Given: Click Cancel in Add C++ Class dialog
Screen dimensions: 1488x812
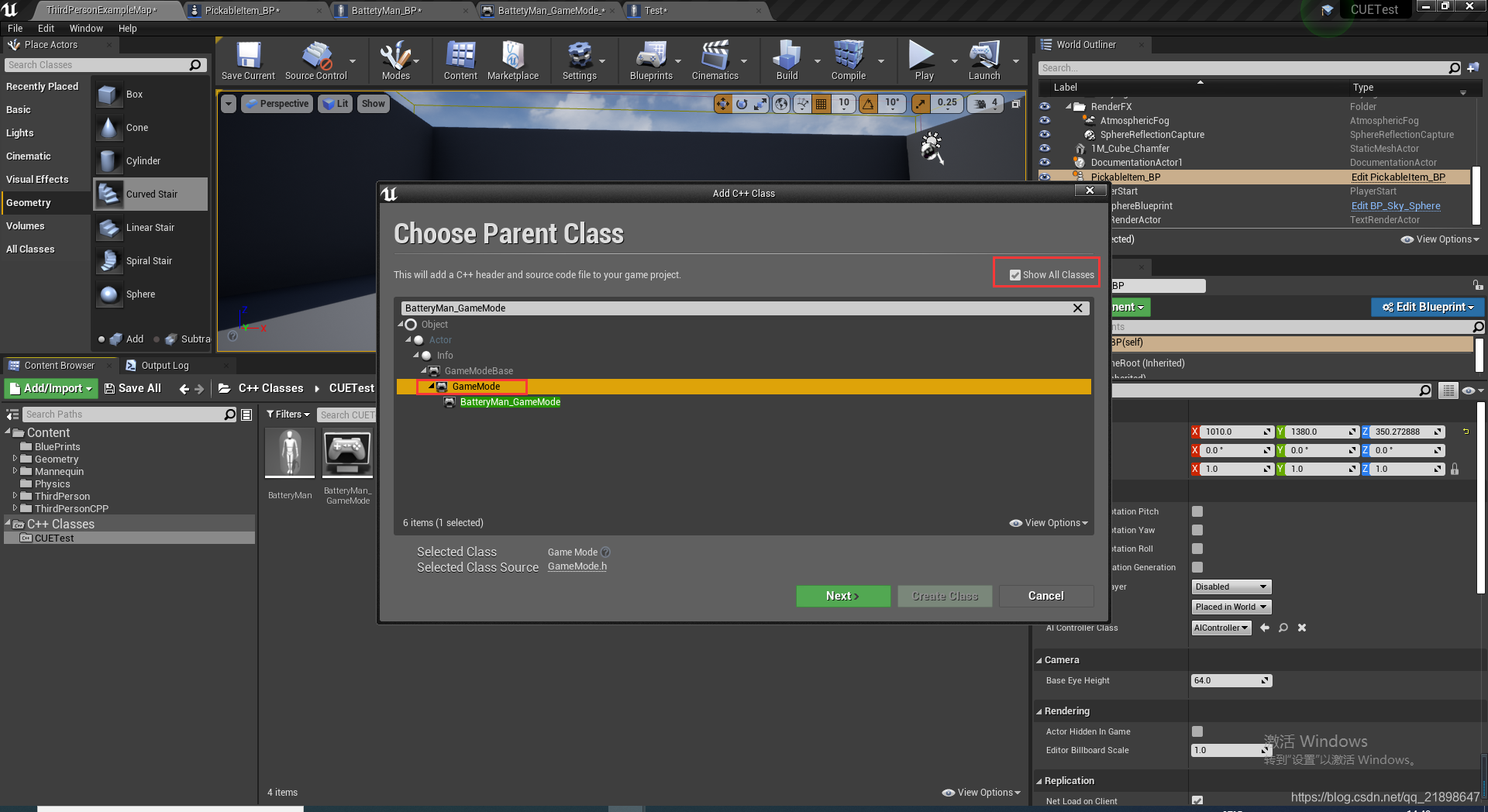Looking at the screenshot, I should pyautogui.click(x=1046, y=596).
